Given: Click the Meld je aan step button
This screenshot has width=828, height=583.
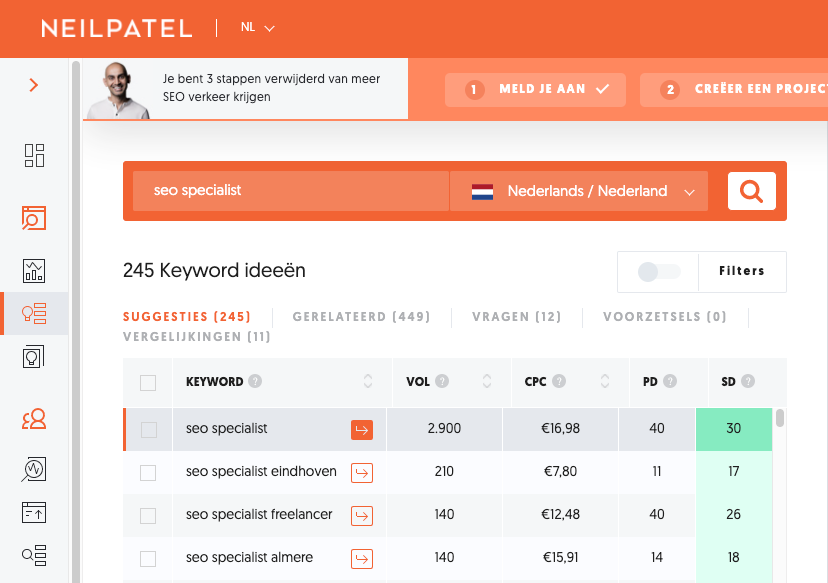Looking at the screenshot, I should pos(535,89).
